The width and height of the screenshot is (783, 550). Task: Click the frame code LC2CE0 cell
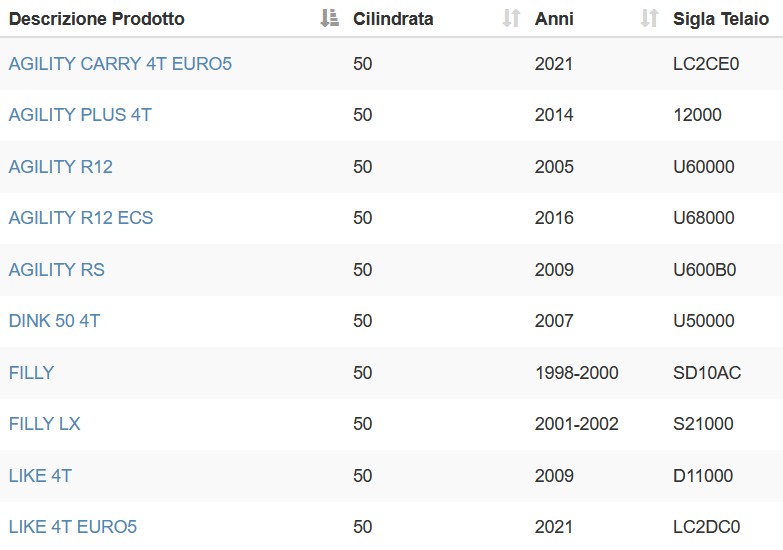[706, 64]
